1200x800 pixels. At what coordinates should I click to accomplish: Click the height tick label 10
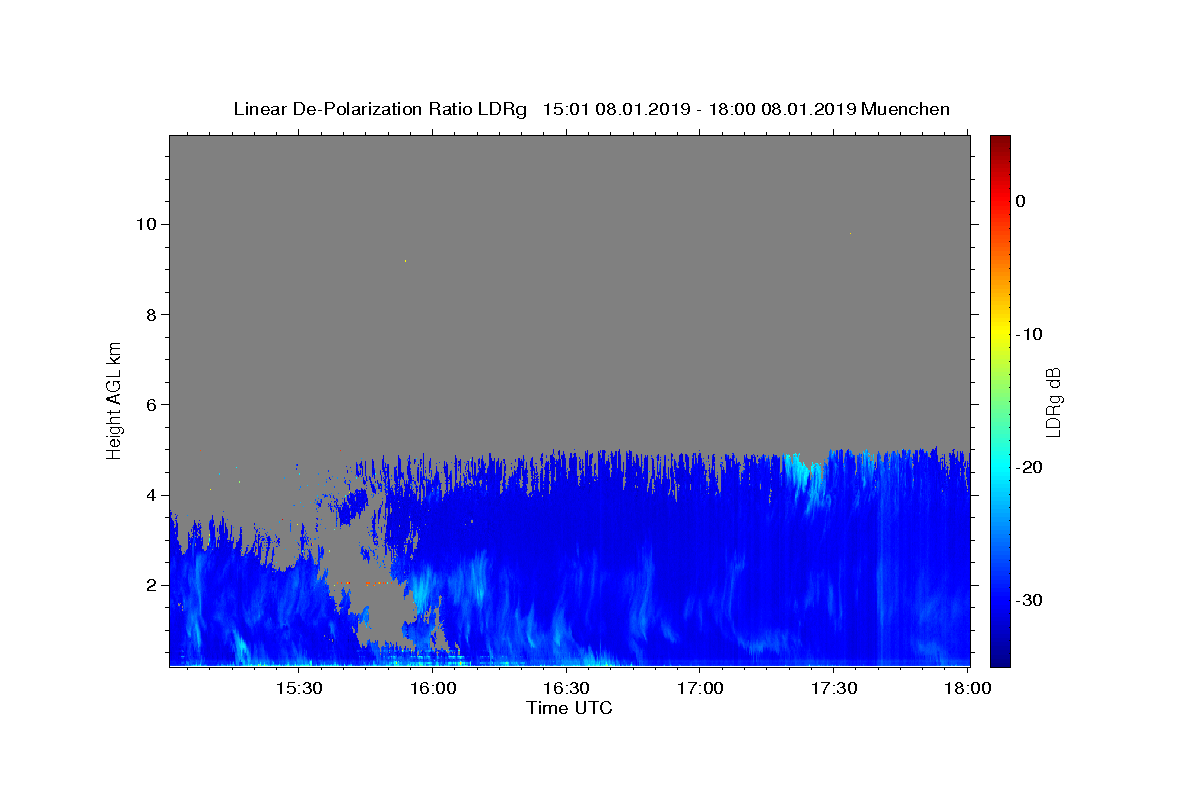point(149,224)
